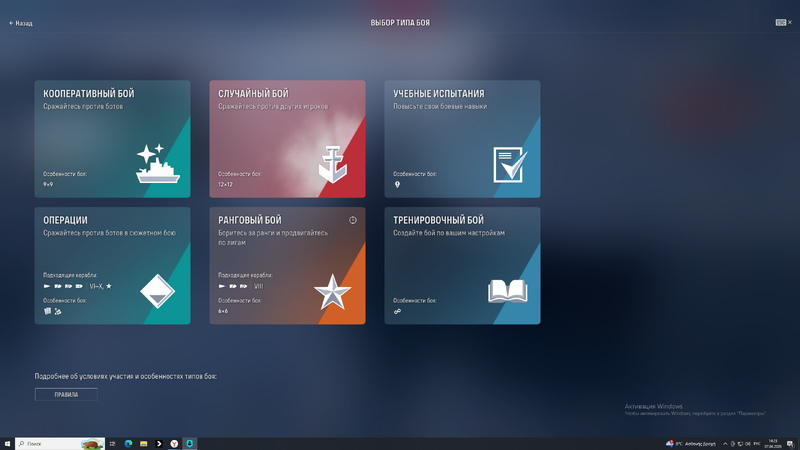Expand the hidden system tray icons
Screen dimensions: 800x450
coord(725,444)
